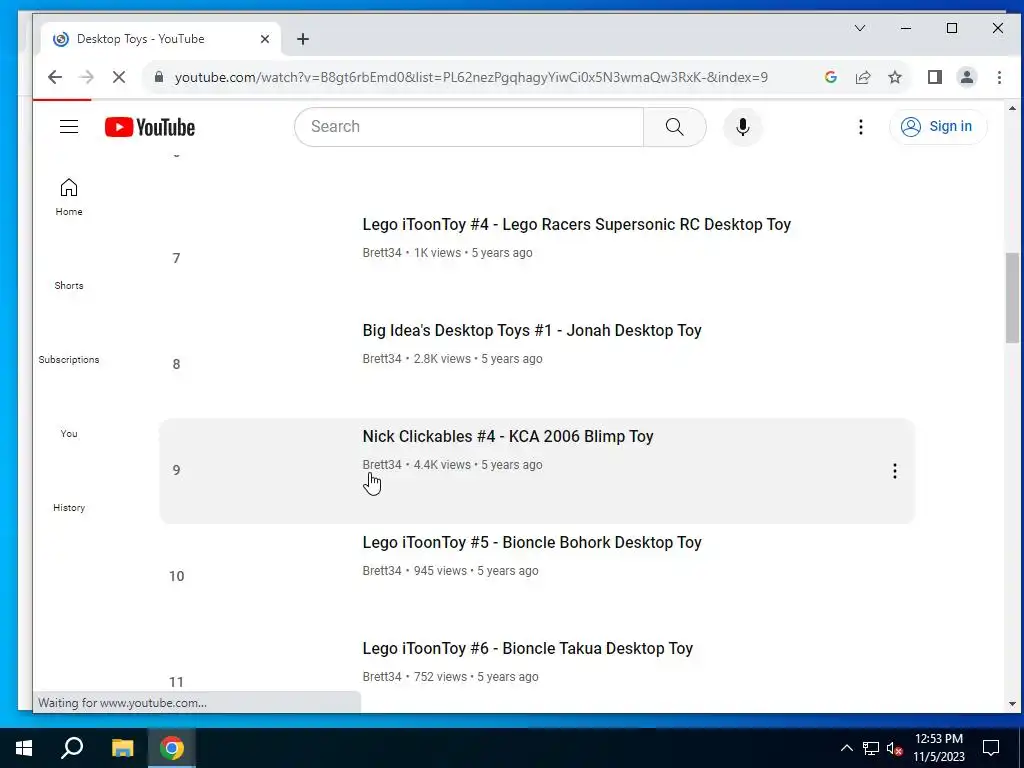Open Brett34 channel under Big Idea's video
1024x768 pixels.
click(382, 359)
